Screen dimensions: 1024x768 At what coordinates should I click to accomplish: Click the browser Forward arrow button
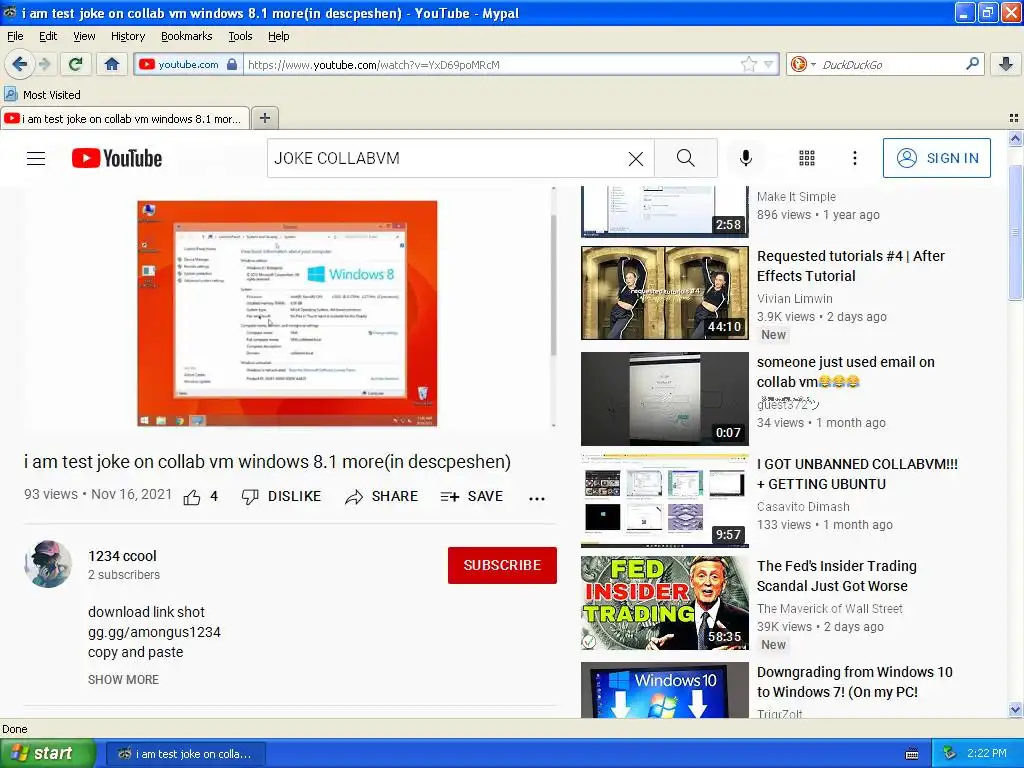[x=44, y=64]
